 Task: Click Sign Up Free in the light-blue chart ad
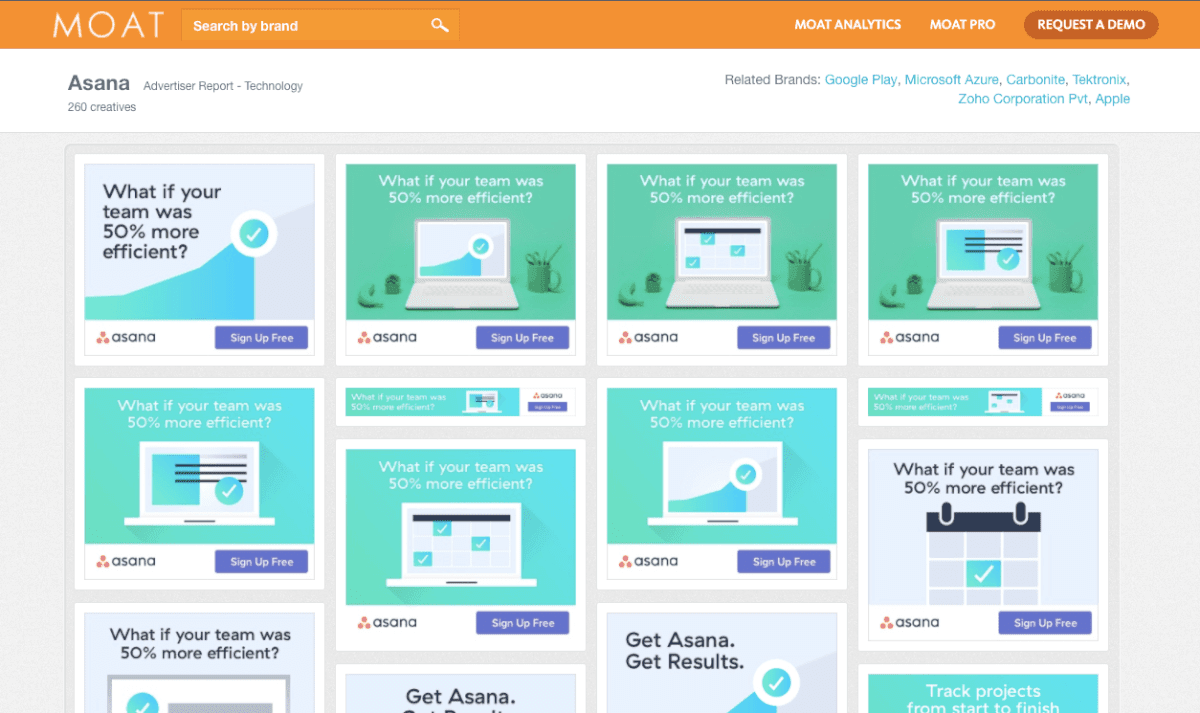tap(262, 338)
